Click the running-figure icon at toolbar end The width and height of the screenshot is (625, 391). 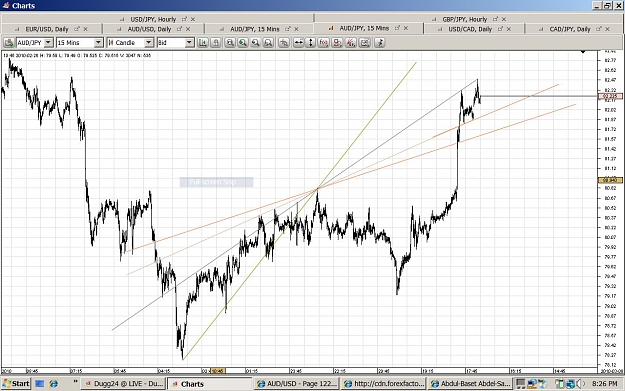click(379, 43)
